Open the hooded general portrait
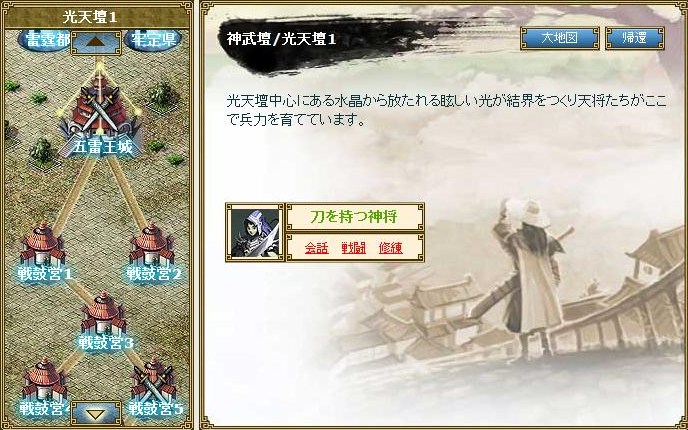The height and width of the screenshot is (430, 688). [x=255, y=233]
